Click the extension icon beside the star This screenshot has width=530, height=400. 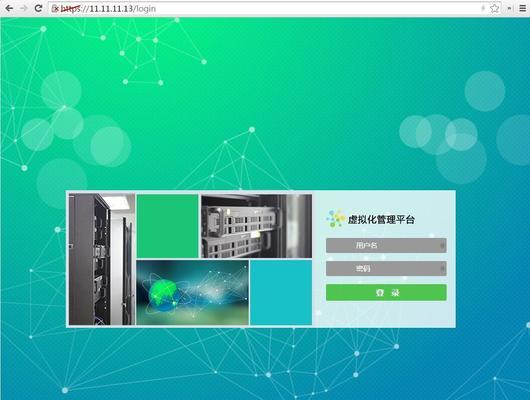(x=509, y=8)
